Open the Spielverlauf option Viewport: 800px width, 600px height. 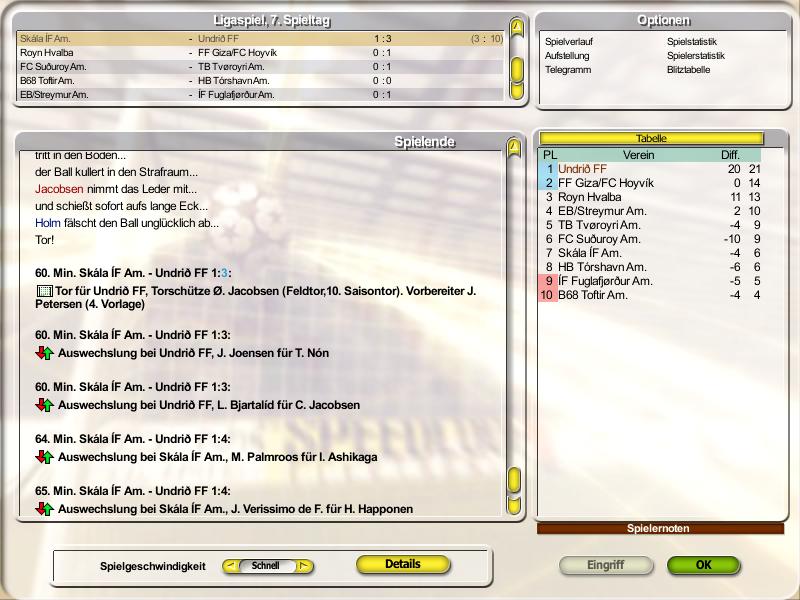pos(569,42)
